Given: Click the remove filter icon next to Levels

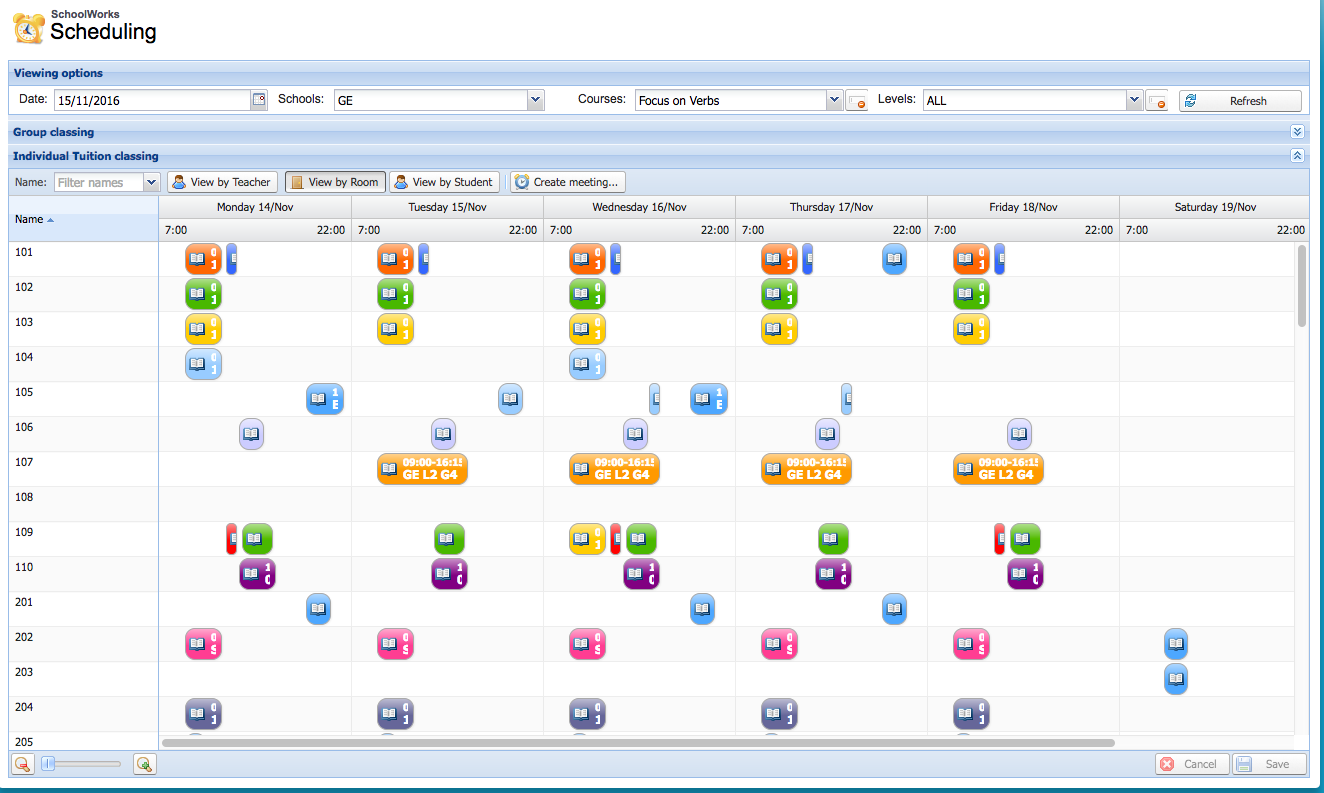Looking at the screenshot, I should [1157, 100].
